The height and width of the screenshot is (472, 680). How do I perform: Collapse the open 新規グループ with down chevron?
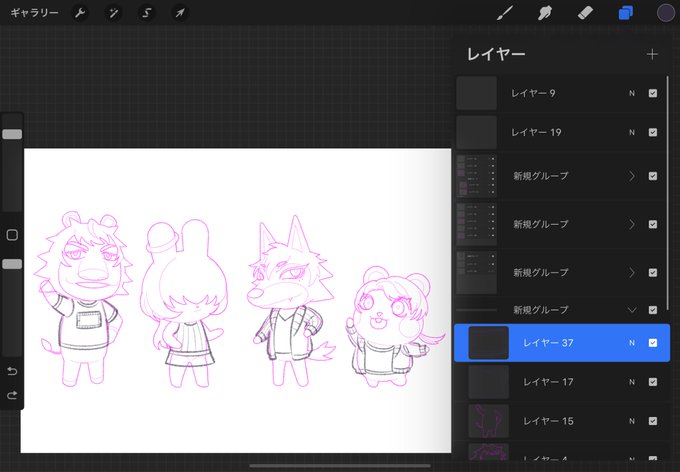pyautogui.click(x=632, y=310)
